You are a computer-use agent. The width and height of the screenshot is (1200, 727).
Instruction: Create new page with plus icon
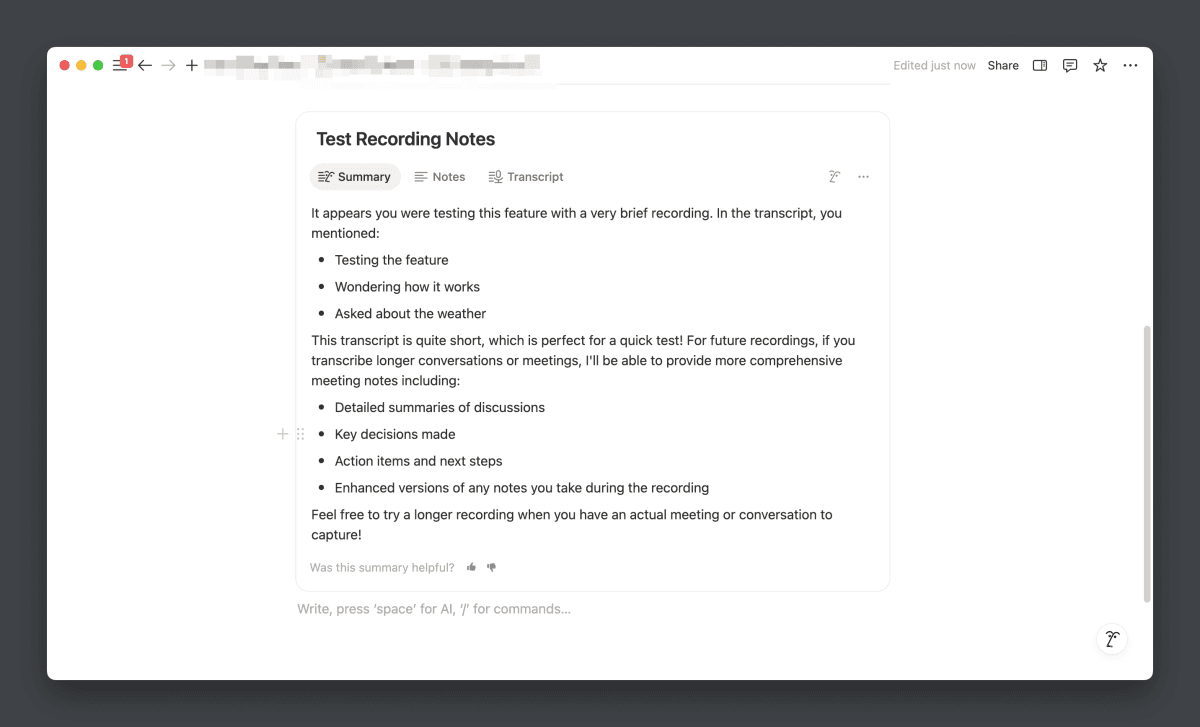tap(192, 66)
